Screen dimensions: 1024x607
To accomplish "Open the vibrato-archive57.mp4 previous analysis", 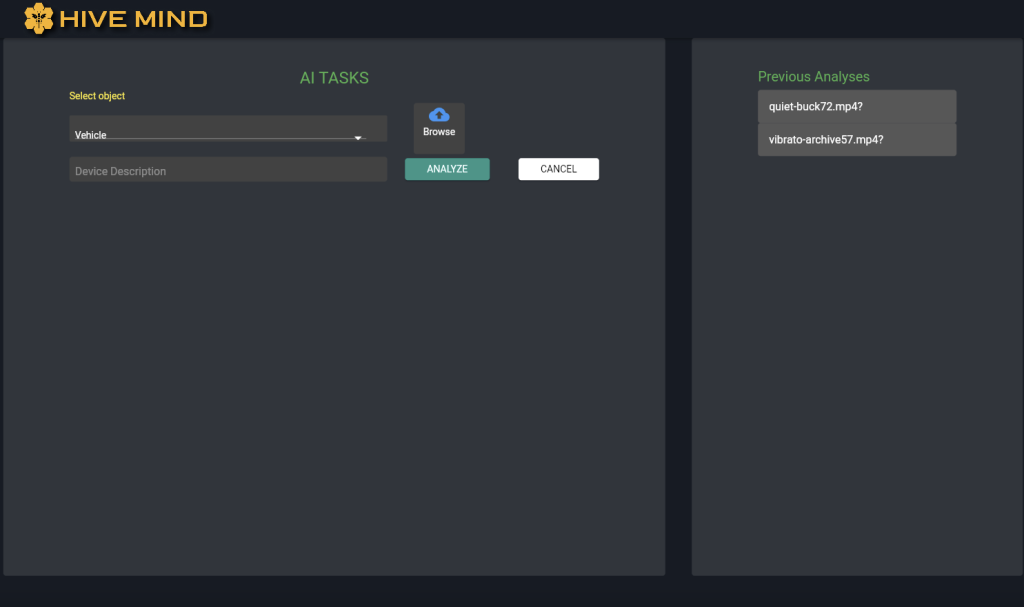I will (x=856, y=140).
